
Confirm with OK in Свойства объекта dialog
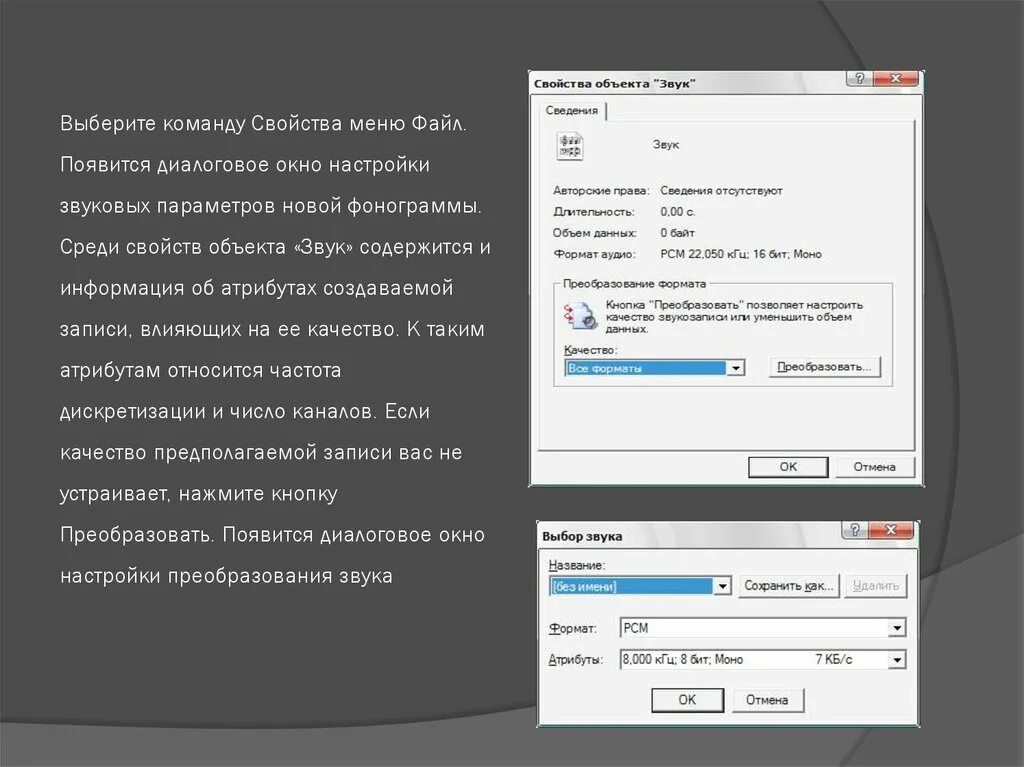[788, 466]
